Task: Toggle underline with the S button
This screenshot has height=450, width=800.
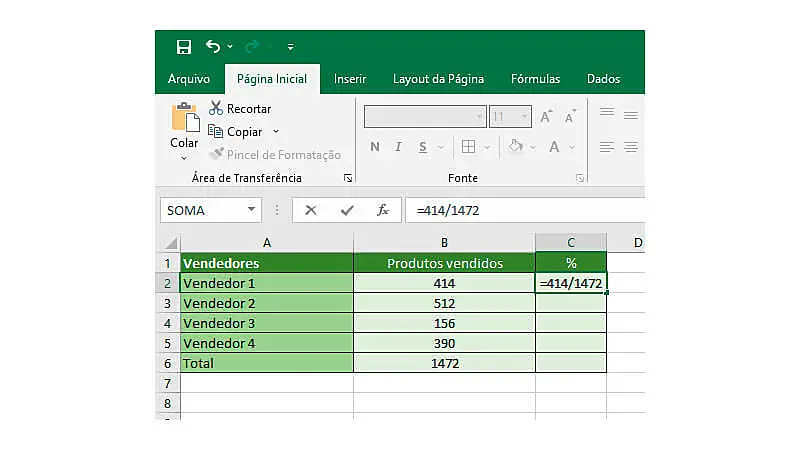Action: [x=422, y=147]
